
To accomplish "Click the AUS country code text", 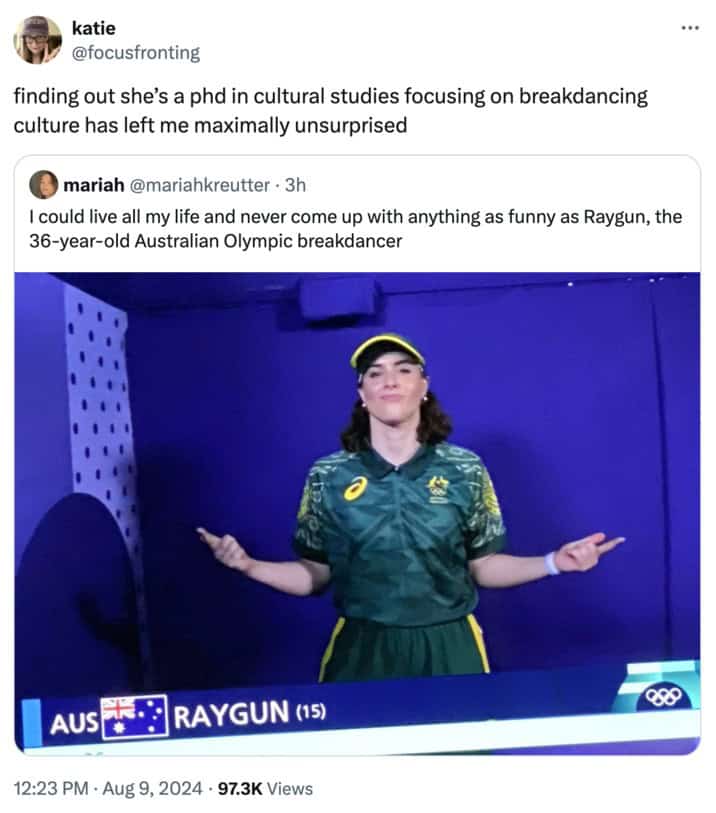I will click(x=74, y=722).
